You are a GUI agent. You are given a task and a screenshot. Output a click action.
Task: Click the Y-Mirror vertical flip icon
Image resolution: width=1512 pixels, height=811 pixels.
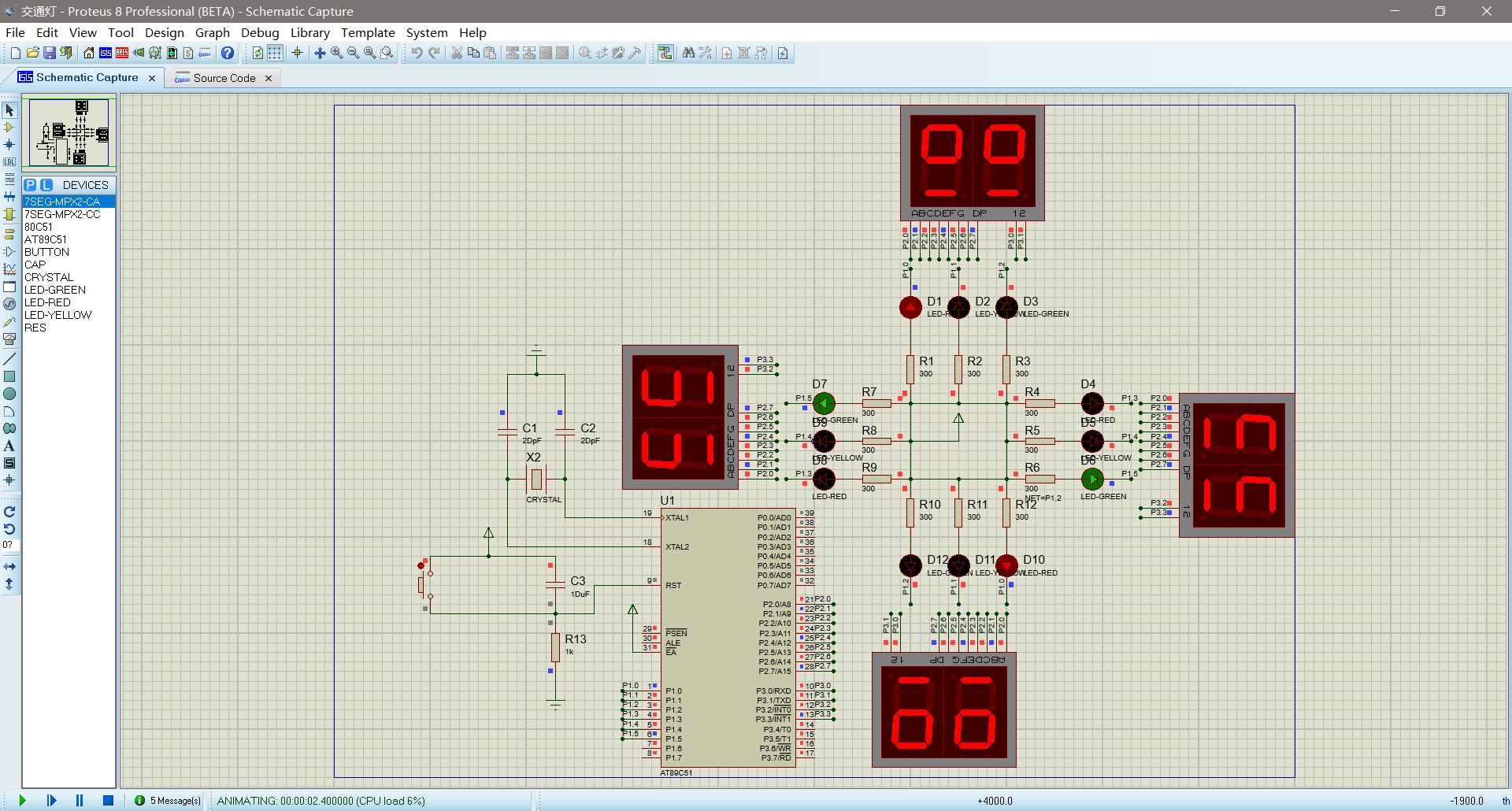(9, 584)
